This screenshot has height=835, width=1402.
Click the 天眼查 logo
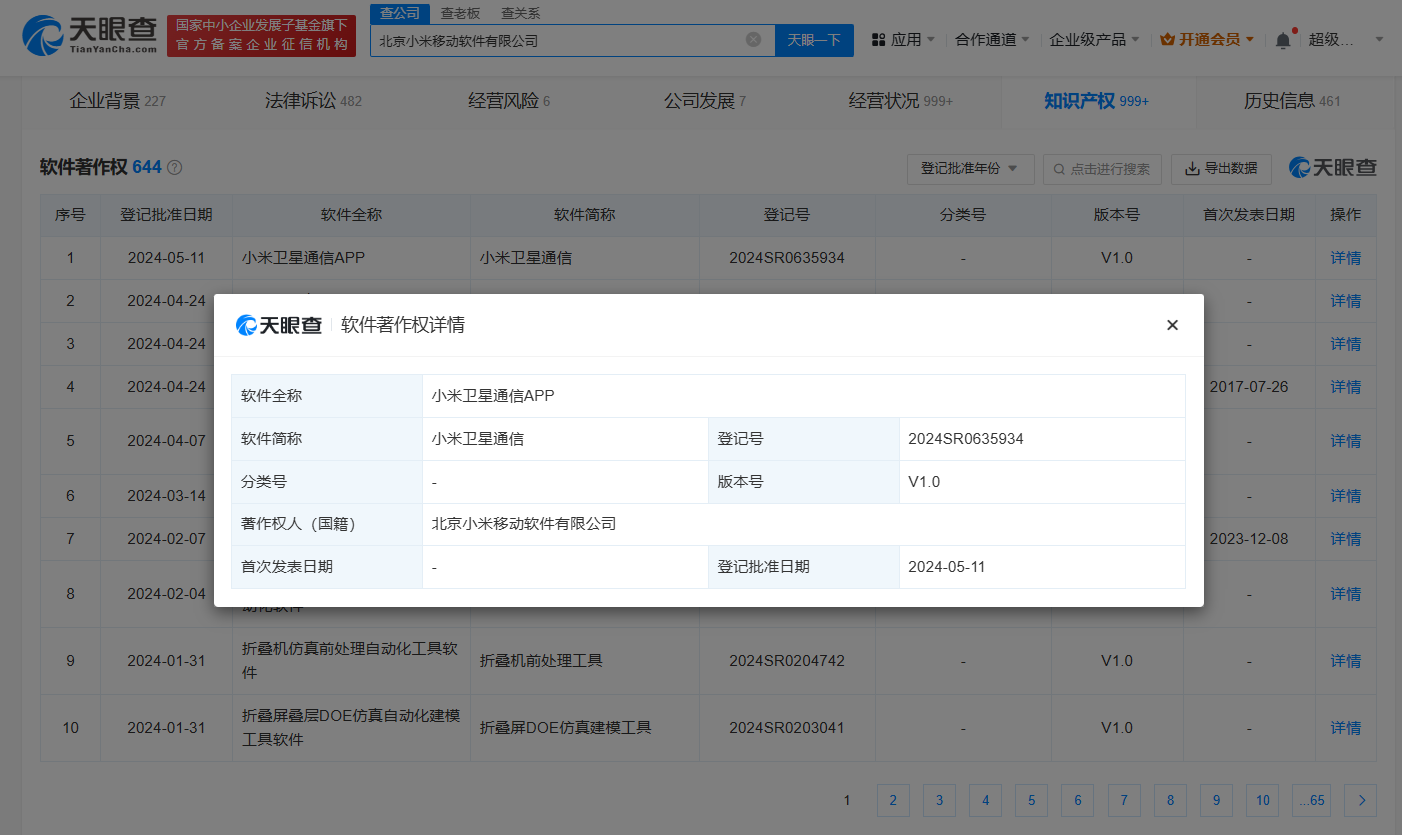point(80,37)
